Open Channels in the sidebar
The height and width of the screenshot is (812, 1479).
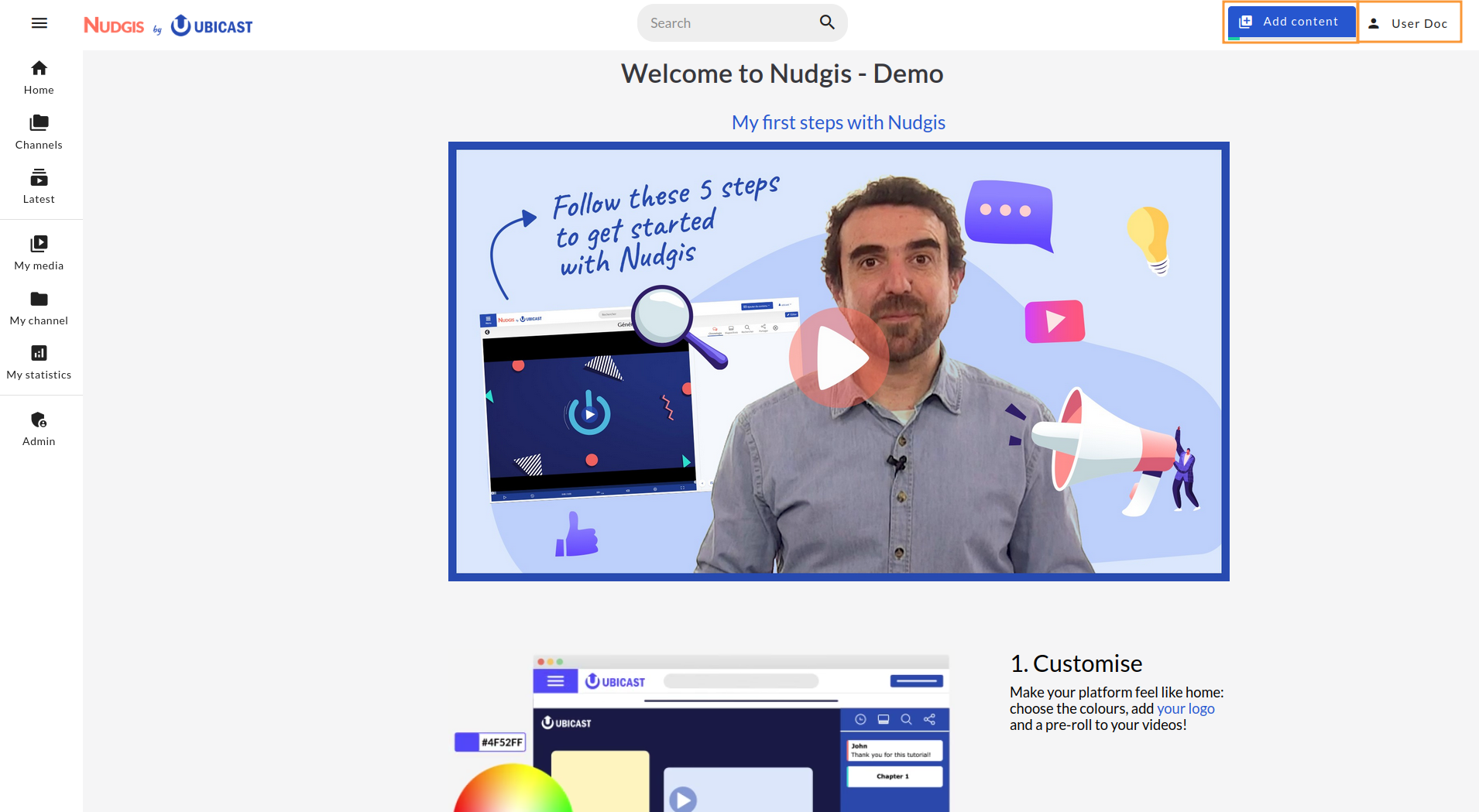(39, 132)
